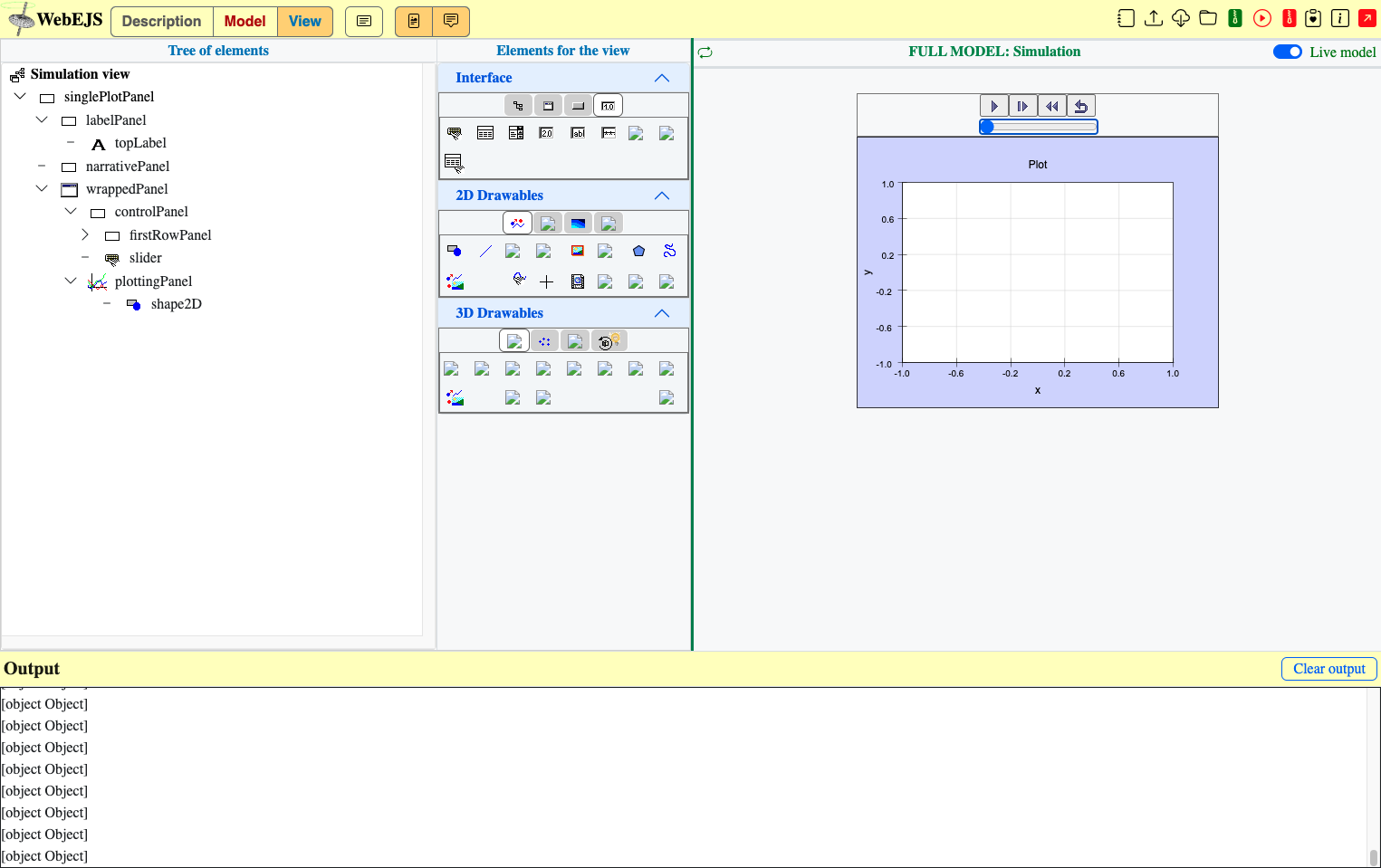Collapse the 2D Drawables section
Screen dimensions: 1381x868
tap(662, 196)
